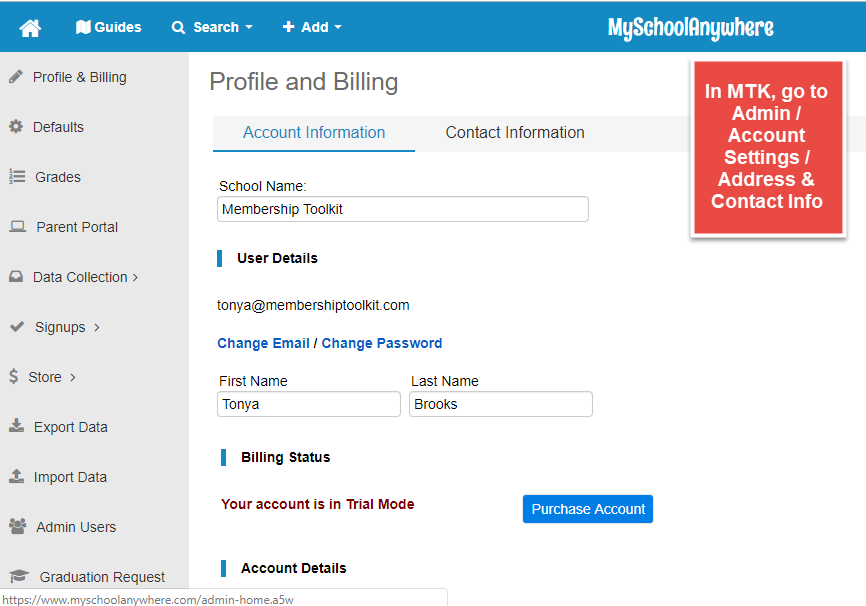Click the Profile and Billing page title
This screenshot has width=866, height=606.
[304, 82]
